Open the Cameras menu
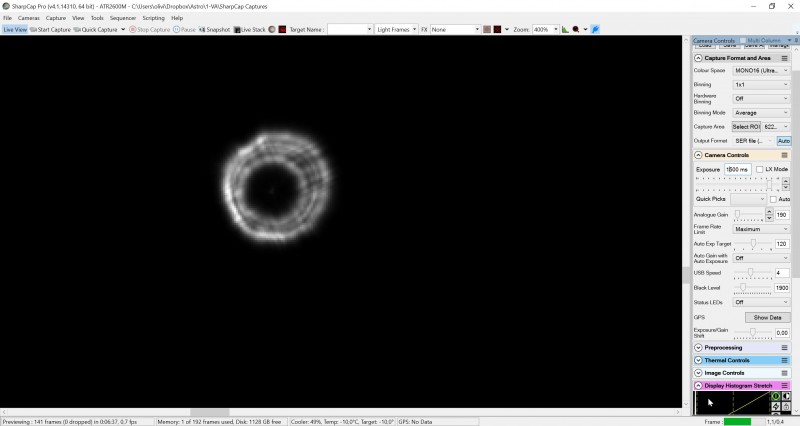Image resolution: width=800 pixels, height=426 pixels. tap(29, 18)
